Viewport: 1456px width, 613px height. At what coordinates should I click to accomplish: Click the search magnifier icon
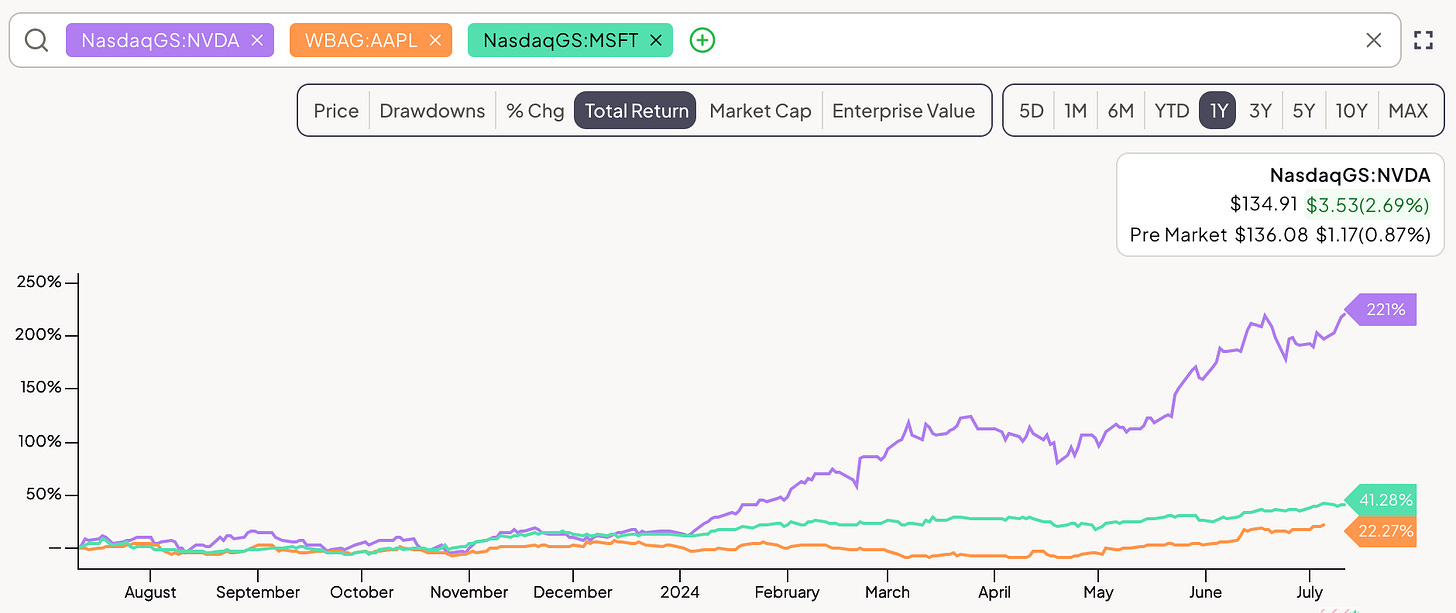pos(37,41)
